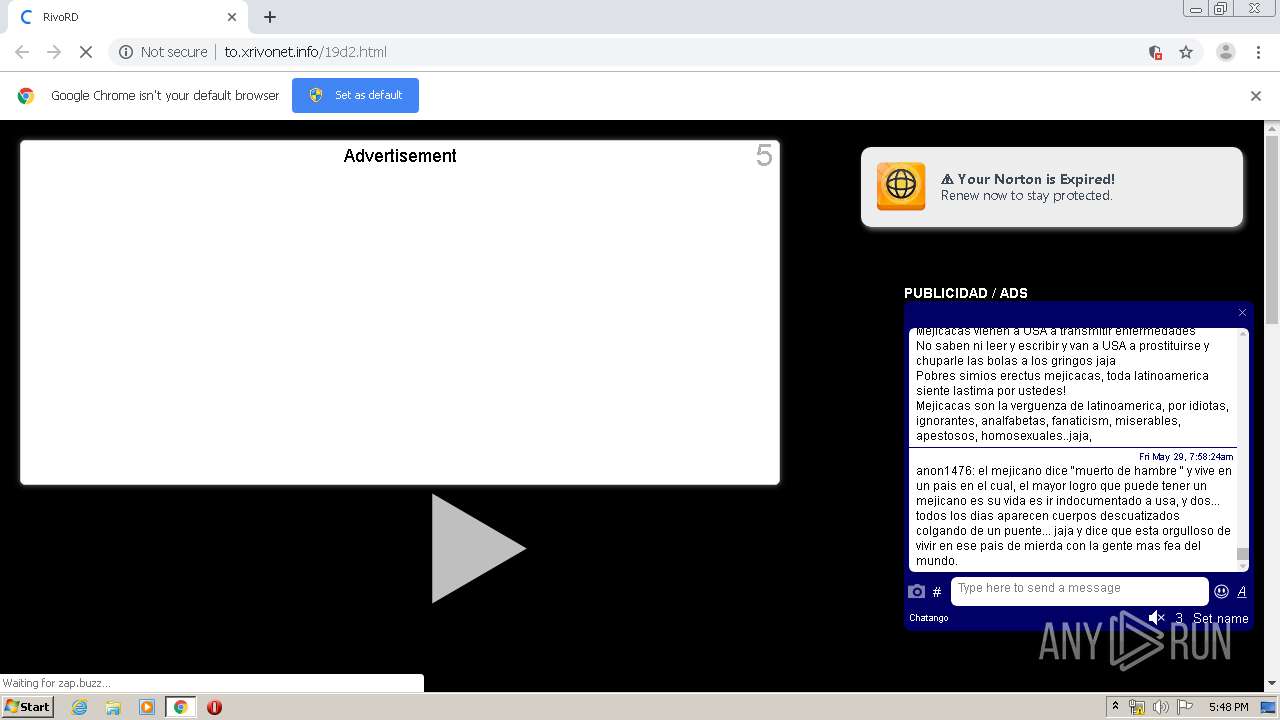Click the 'PUBLICIDAD / ADS' label

point(966,293)
